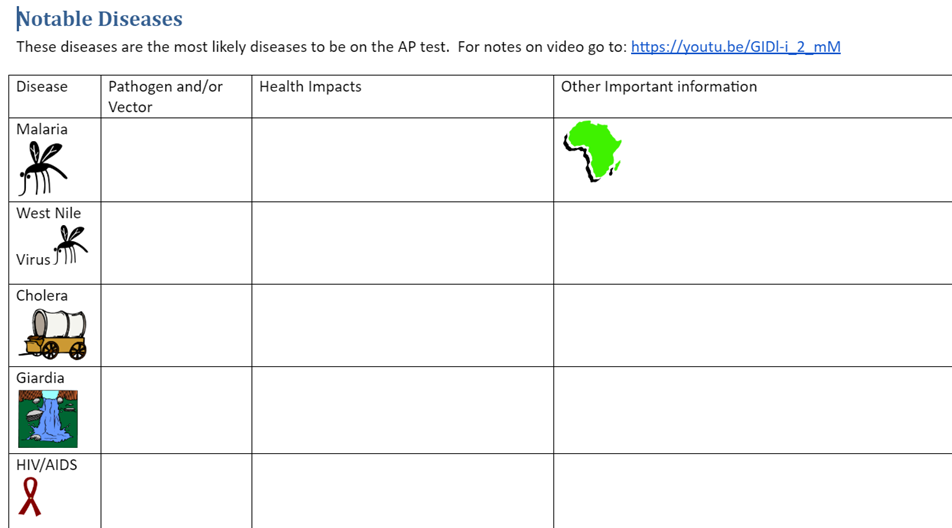The width and height of the screenshot is (952, 528).
Task: Place cursor in Malaria's pathogen cell
Action: pos(176,160)
